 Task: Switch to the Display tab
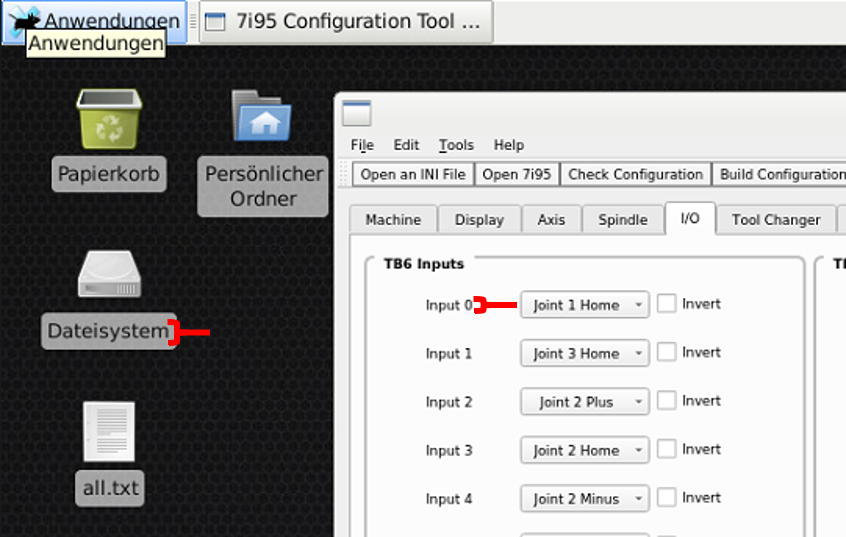tap(479, 220)
